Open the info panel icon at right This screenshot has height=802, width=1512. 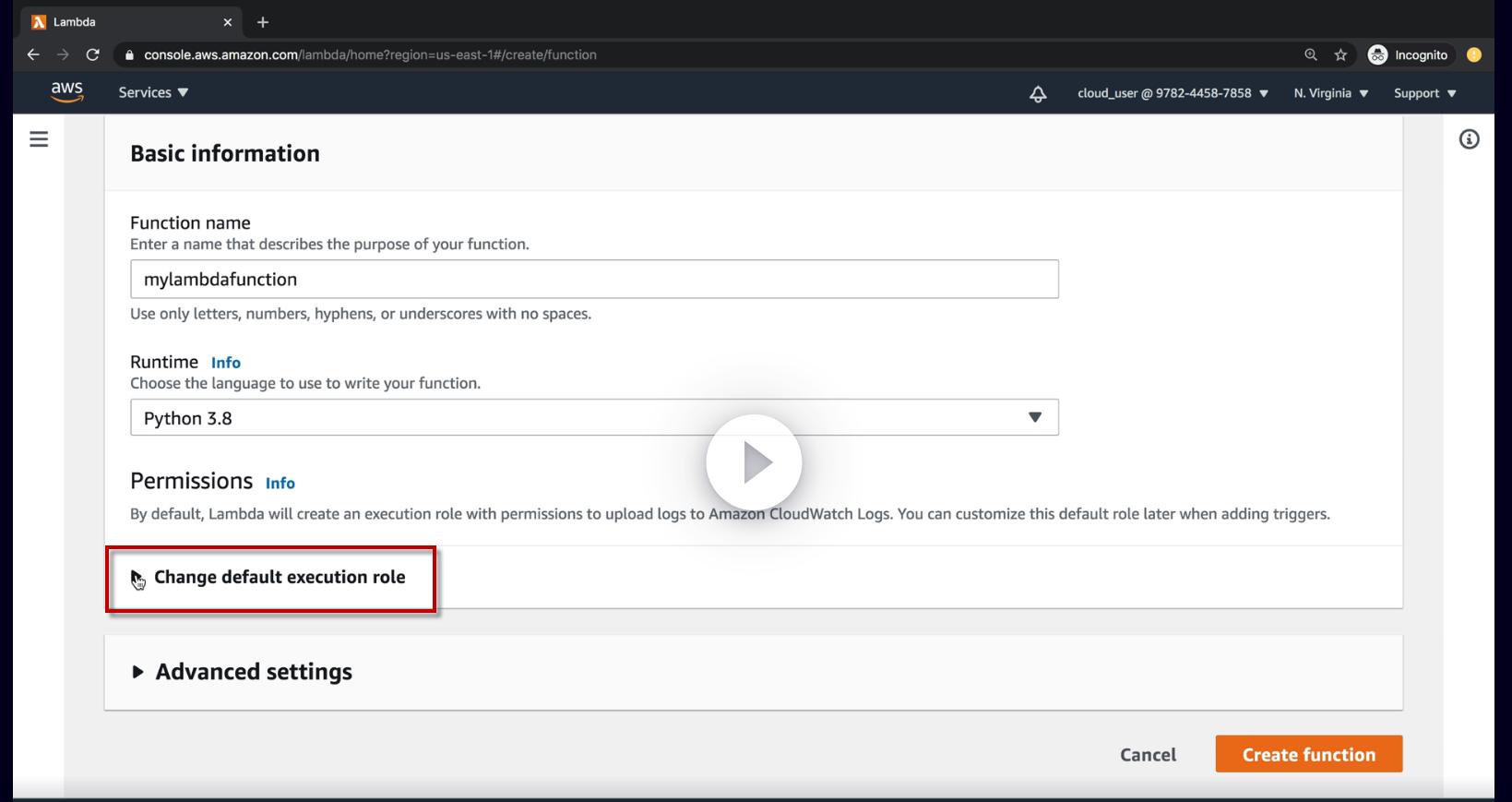(1470, 139)
